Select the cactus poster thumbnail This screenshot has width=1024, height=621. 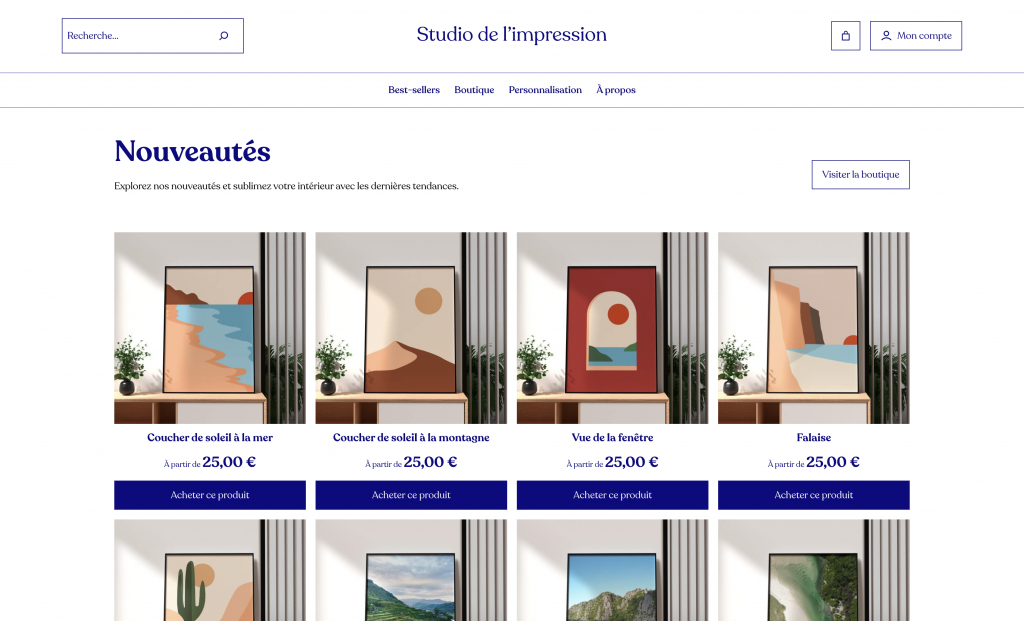click(x=210, y=570)
